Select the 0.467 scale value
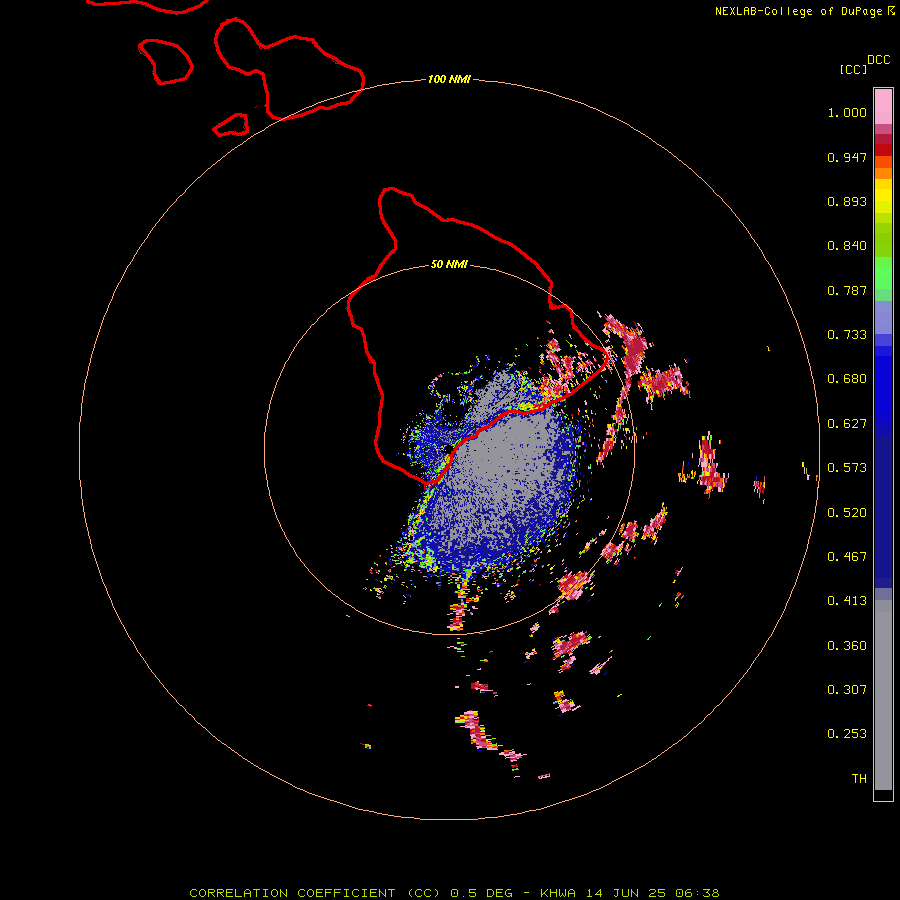900x900 pixels. [x=847, y=557]
